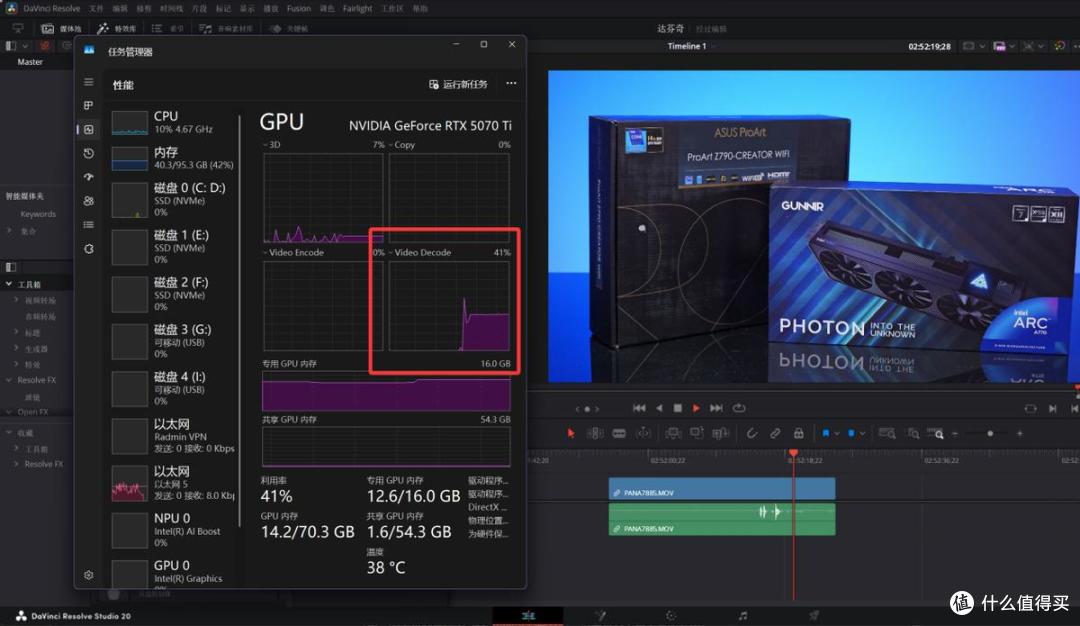Open the blue marker color dropdown
Screen dimensions: 1080x626
862,434
